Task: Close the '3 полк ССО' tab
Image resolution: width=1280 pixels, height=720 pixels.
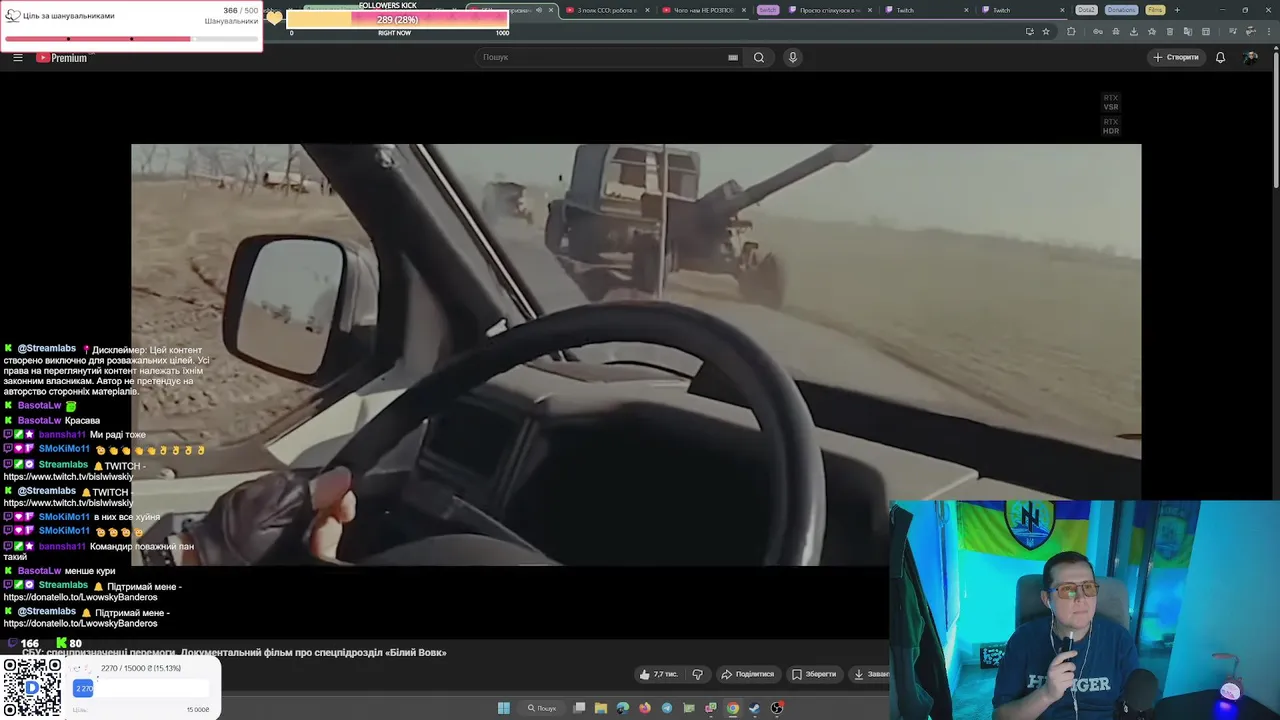Action: (647, 10)
